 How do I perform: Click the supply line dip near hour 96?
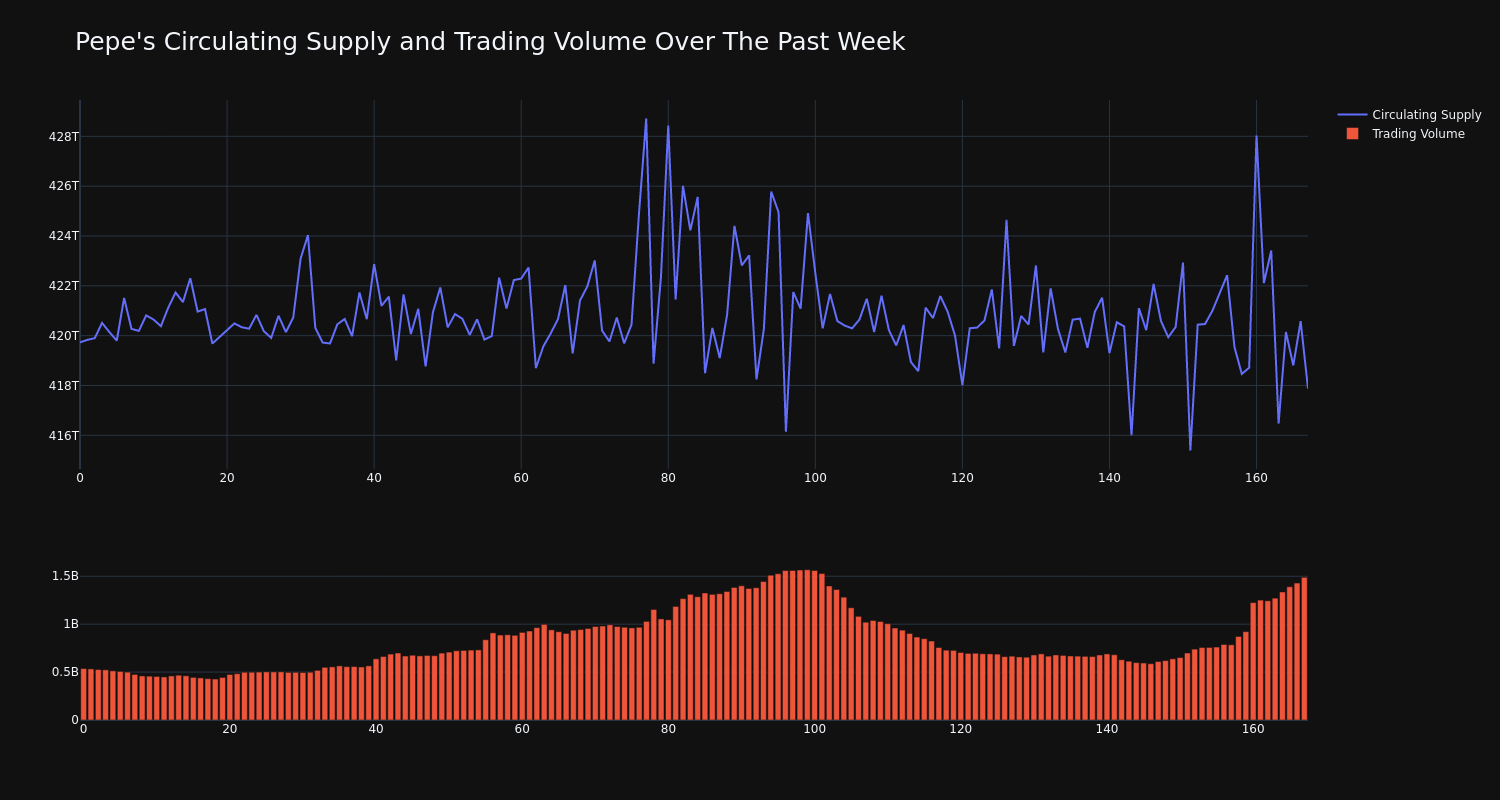786,431
